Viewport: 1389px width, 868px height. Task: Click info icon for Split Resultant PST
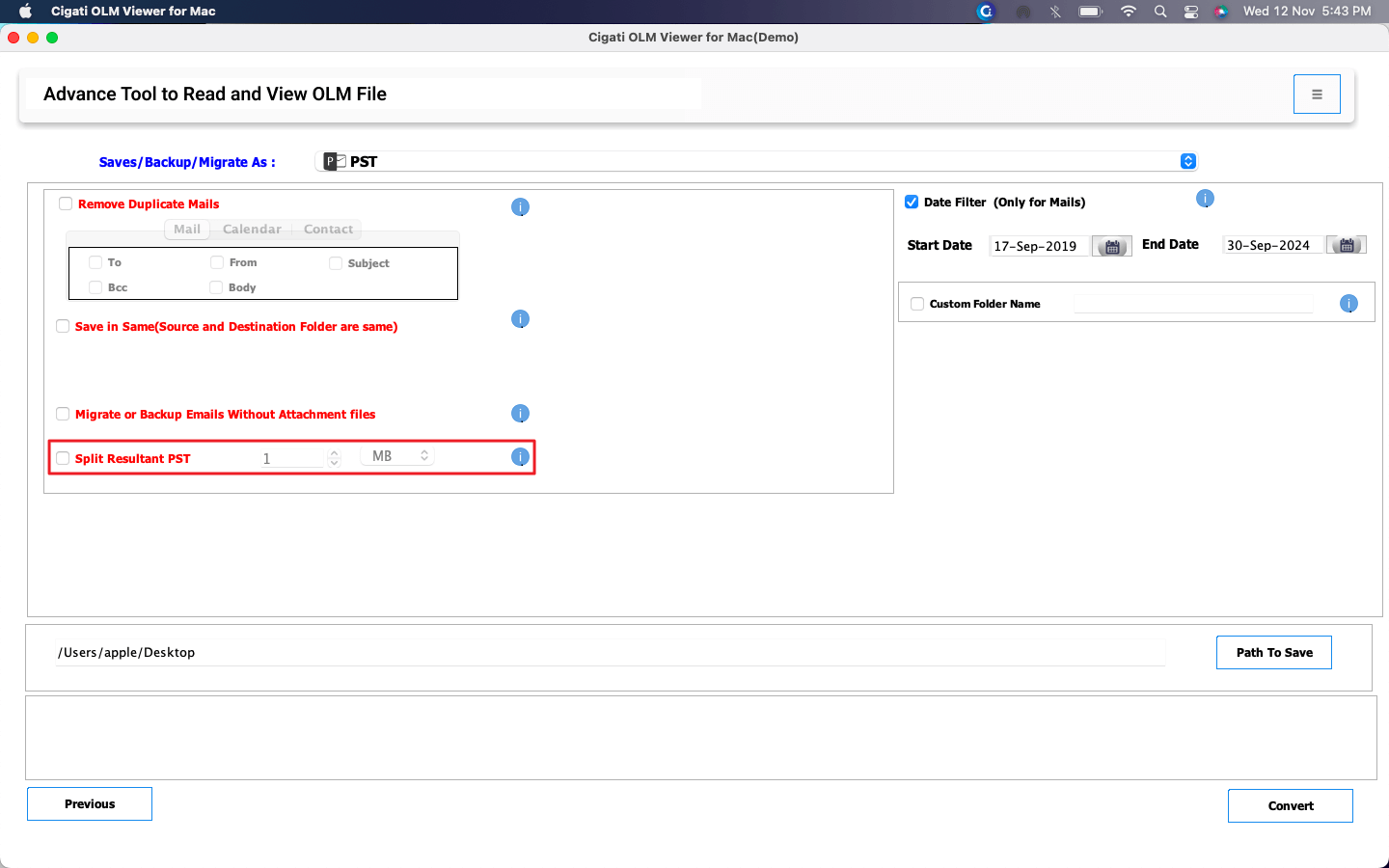tap(520, 457)
